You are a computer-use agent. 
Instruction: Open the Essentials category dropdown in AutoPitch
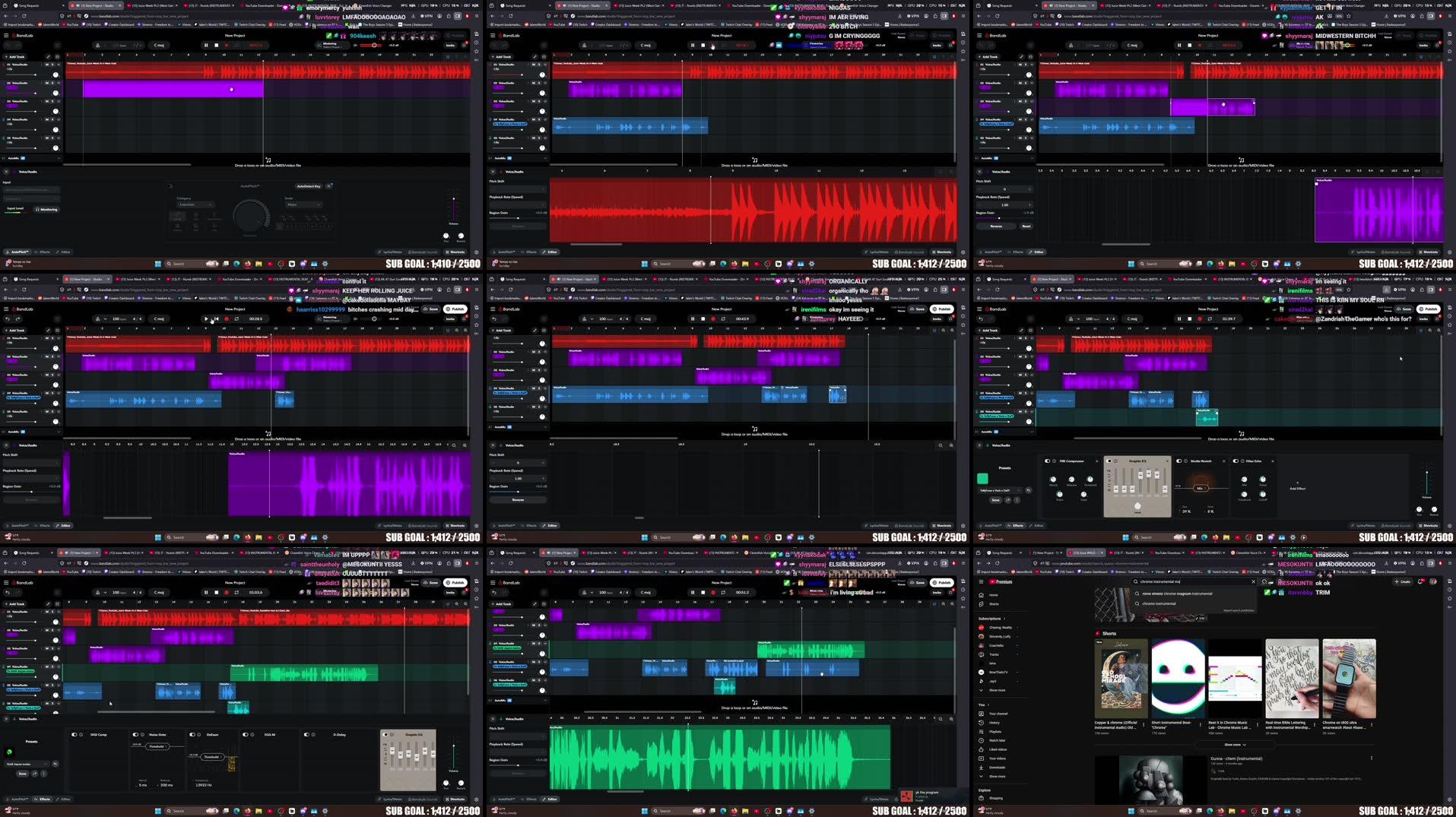point(194,204)
